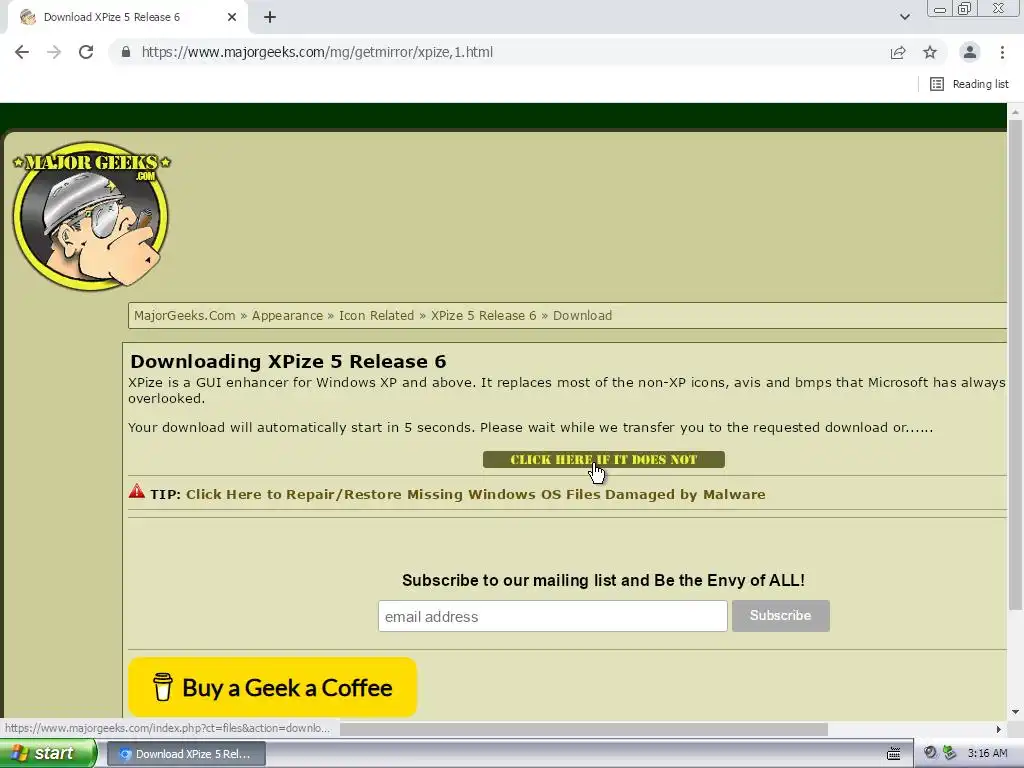
Task: Click the MajorGeeks logo
Action: tap(91, 216)
